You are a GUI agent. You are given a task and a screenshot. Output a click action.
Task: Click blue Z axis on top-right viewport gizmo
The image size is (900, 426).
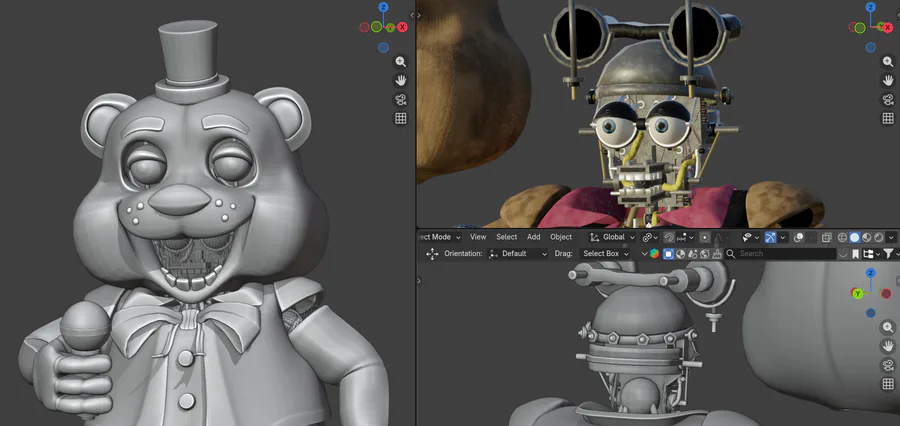(x=871, y=7)
